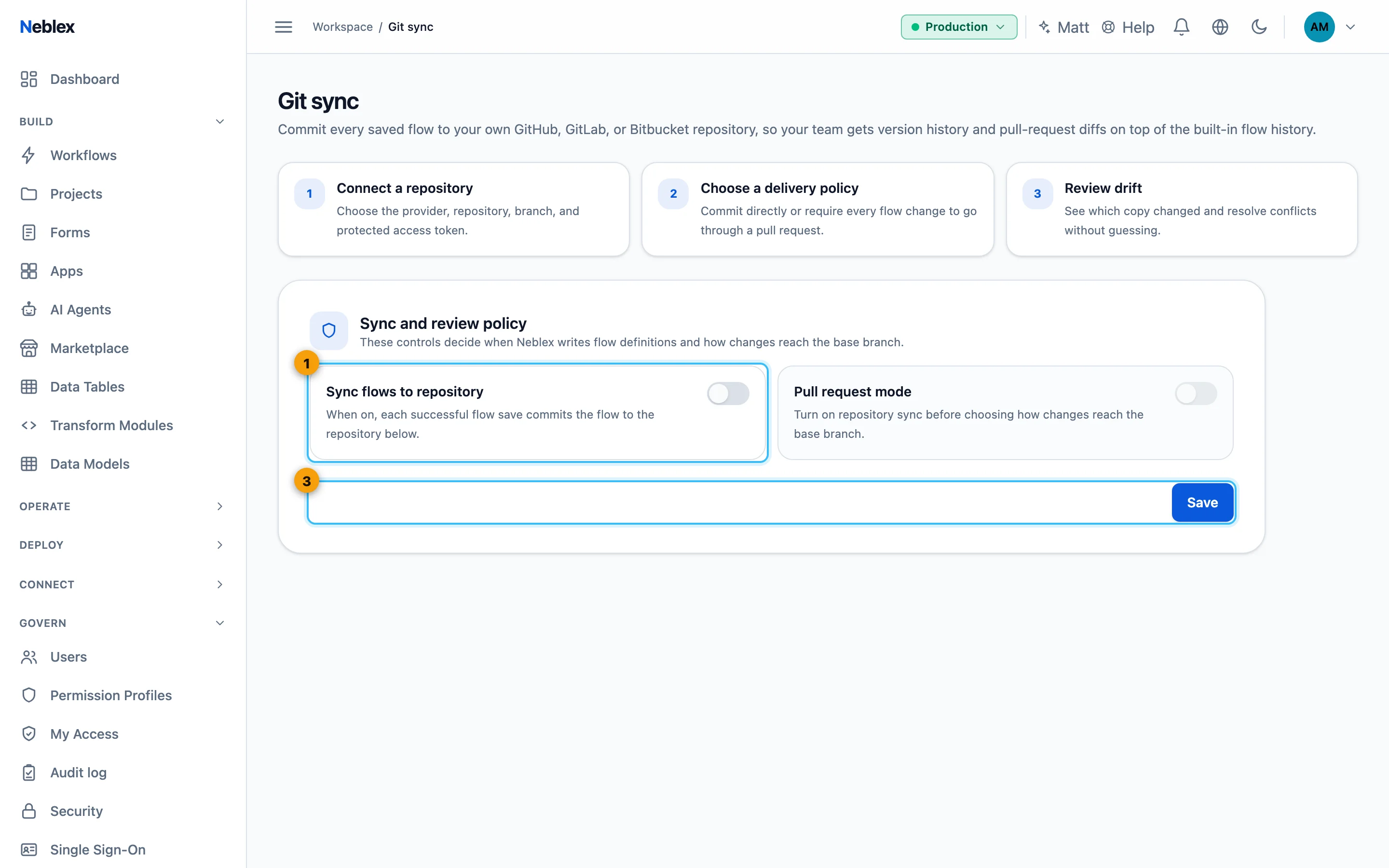Select the Connect a repository step card
This screenshot has height=868, width=1389.
[453, 210]
